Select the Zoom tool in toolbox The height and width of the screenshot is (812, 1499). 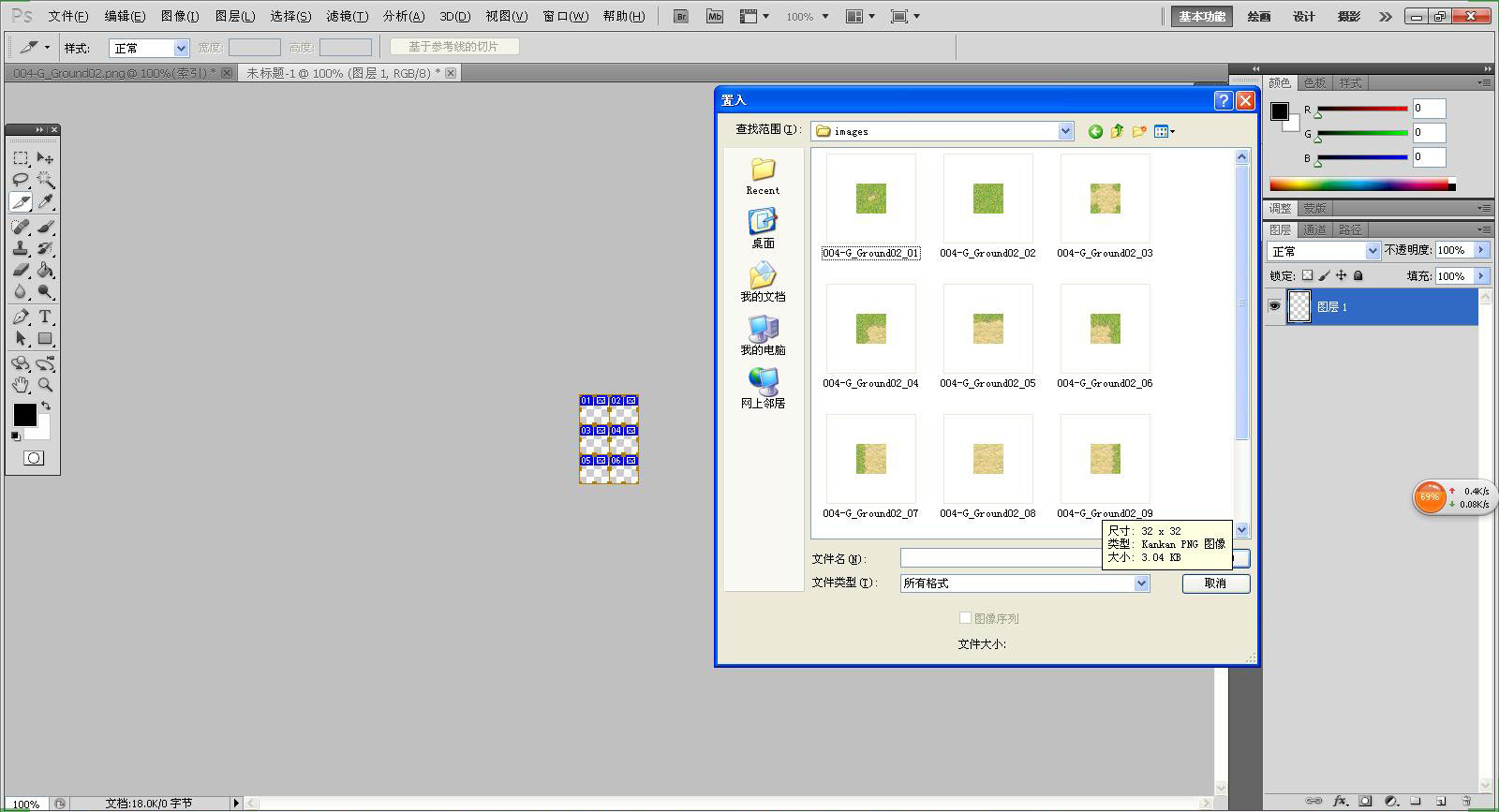[x=45, y=384]
